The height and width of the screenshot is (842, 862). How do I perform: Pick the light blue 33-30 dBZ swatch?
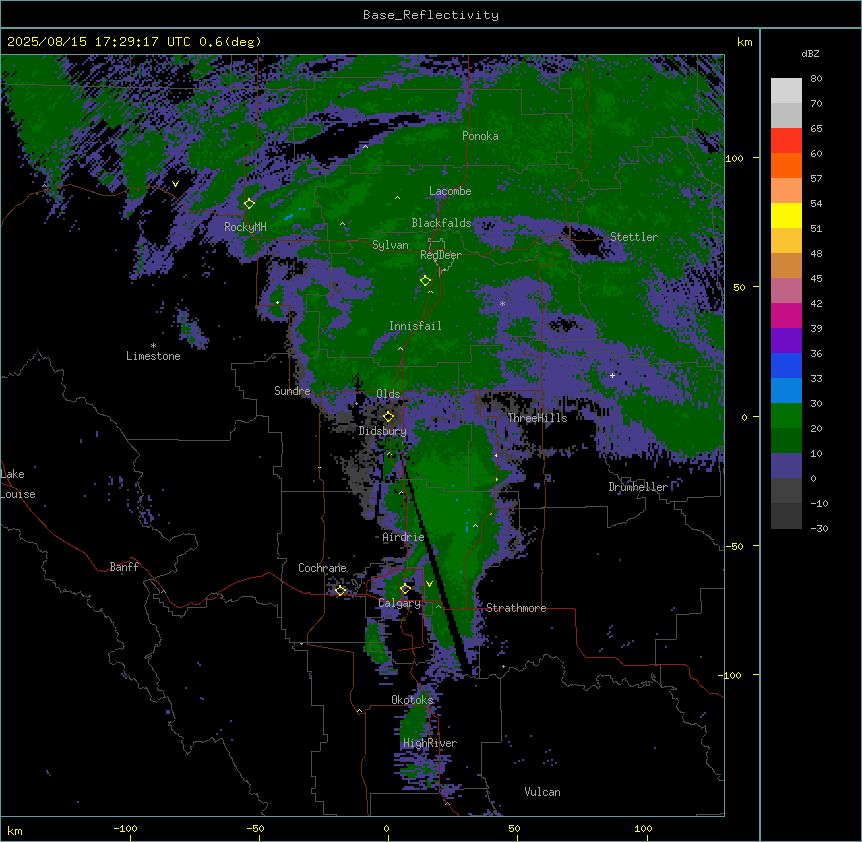pos(786,391)
